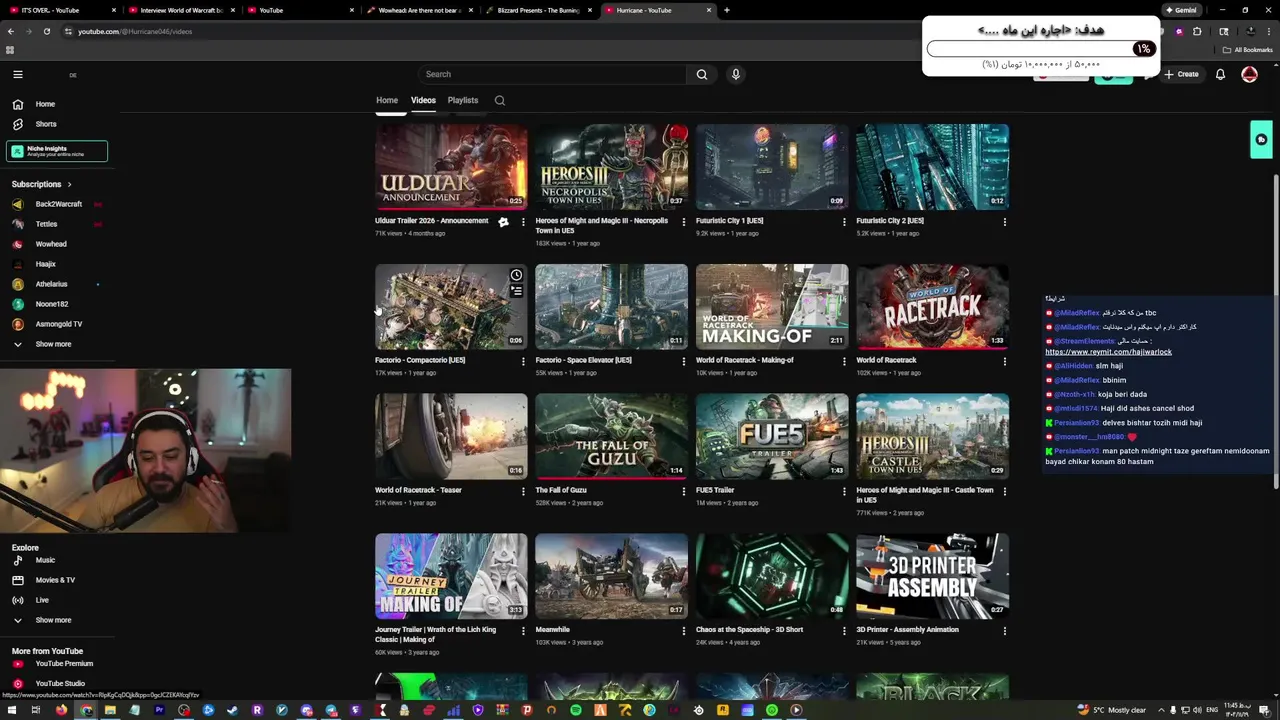Add Factorio Compactorio to Watch Later
Image resolution: width=1280 pixels, height=720 pixels.
tap(516, 275)
